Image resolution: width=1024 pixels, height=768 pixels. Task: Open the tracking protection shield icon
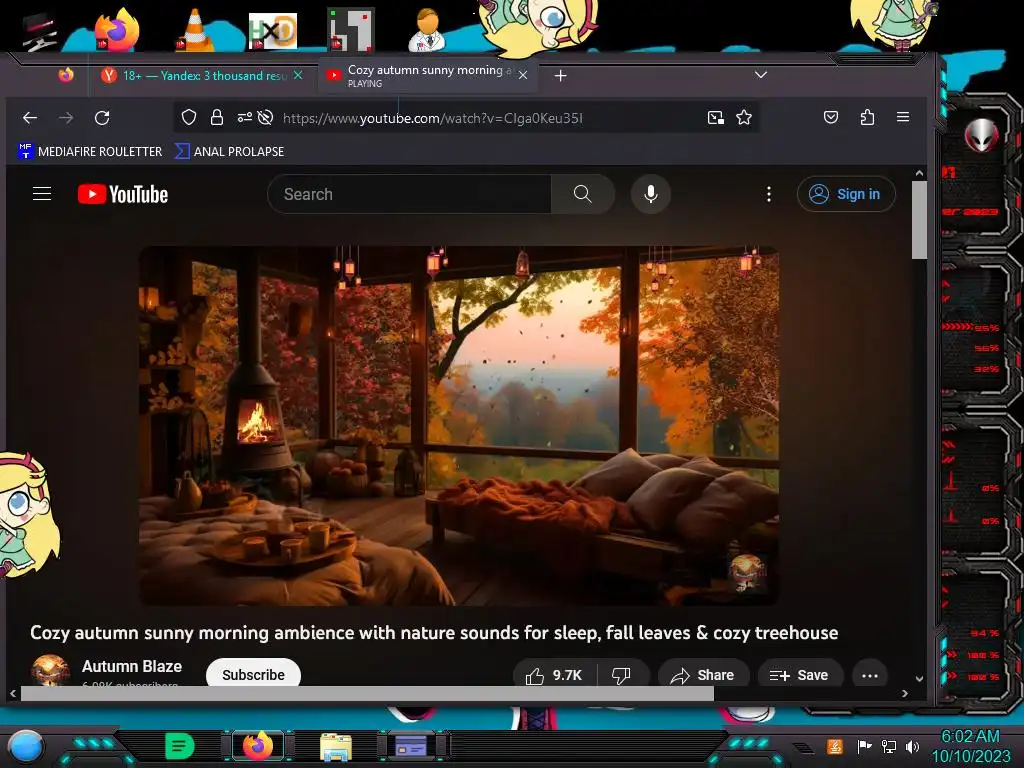point(189,118)
